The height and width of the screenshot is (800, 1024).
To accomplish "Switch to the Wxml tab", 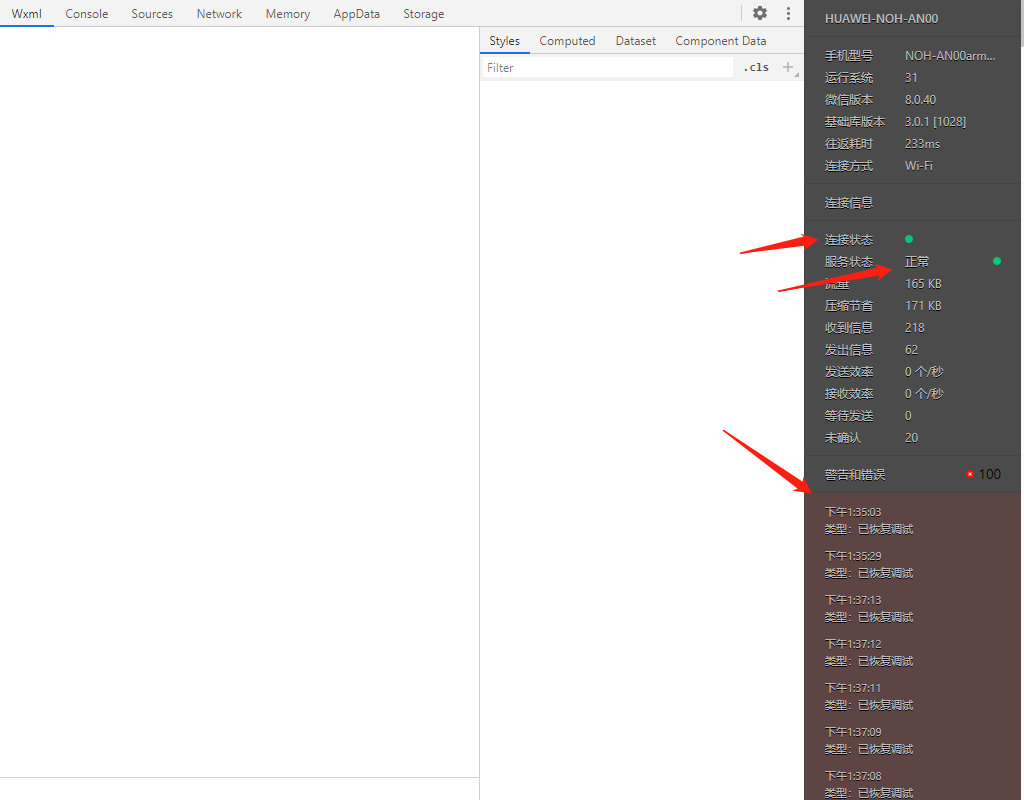I will (x=27, y=14).
